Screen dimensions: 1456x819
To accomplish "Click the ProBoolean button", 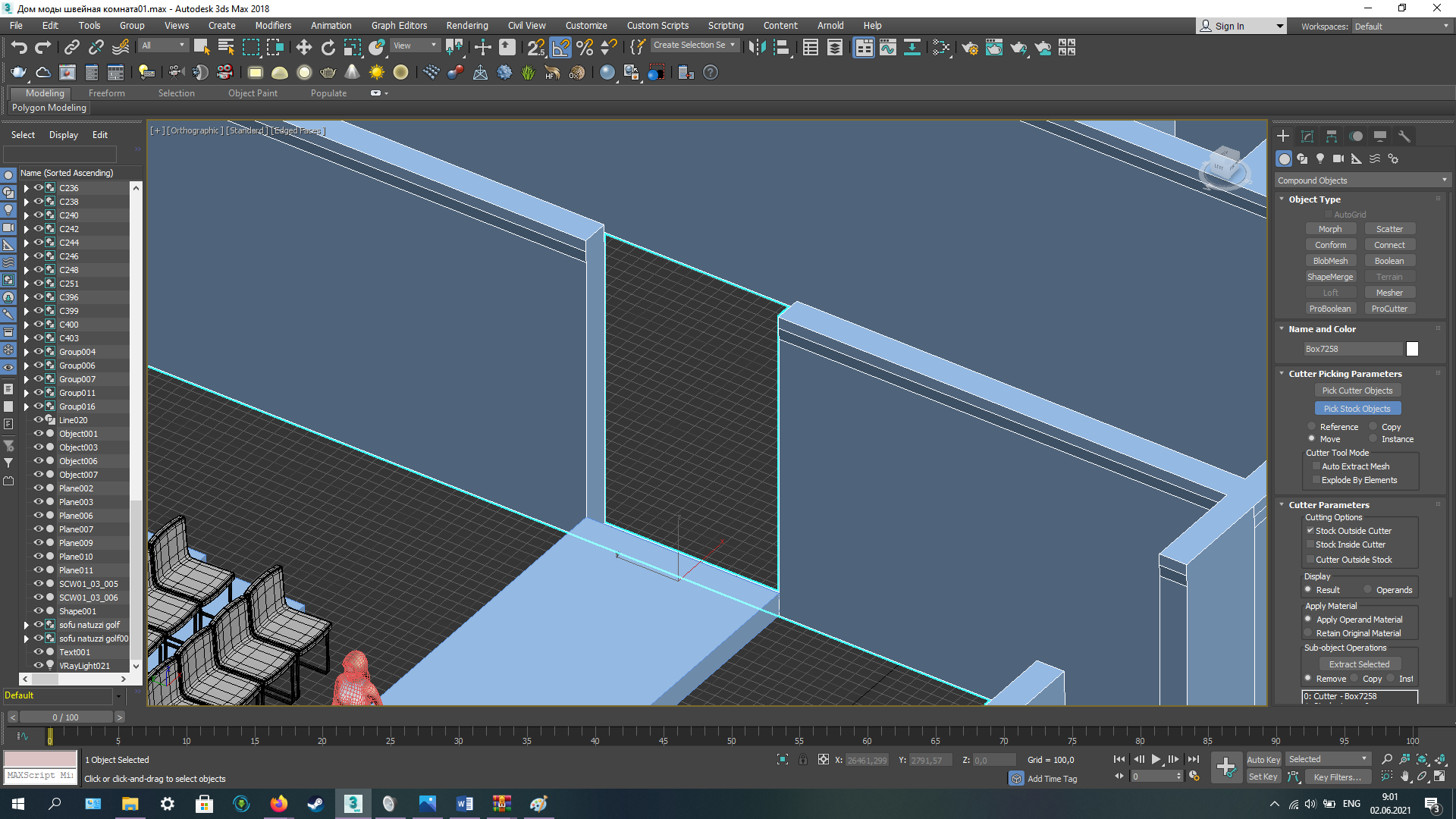I will click(x=1330, y=309).
